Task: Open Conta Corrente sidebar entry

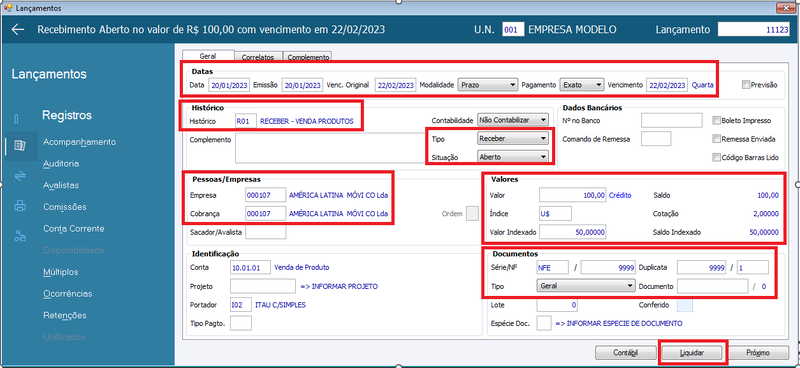Action: pyautogui.click(x=74, y=229)
